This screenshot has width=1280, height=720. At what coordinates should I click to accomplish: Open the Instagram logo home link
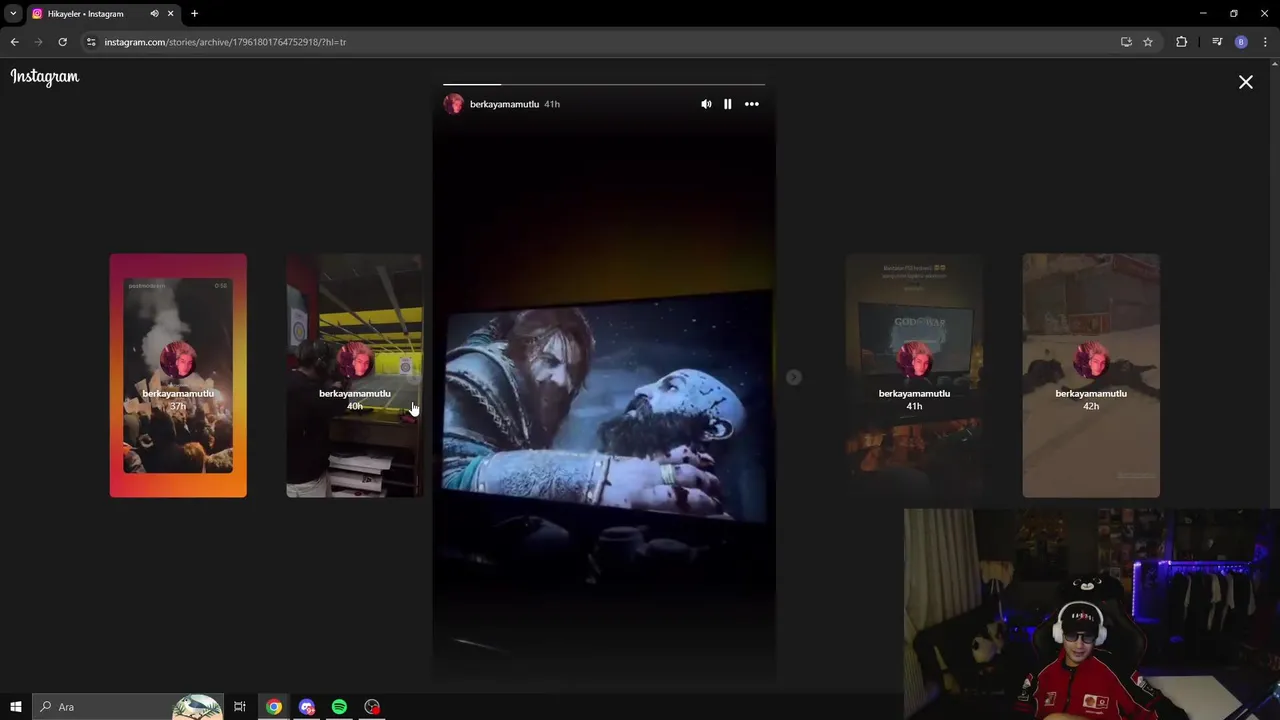coord(45,77)
